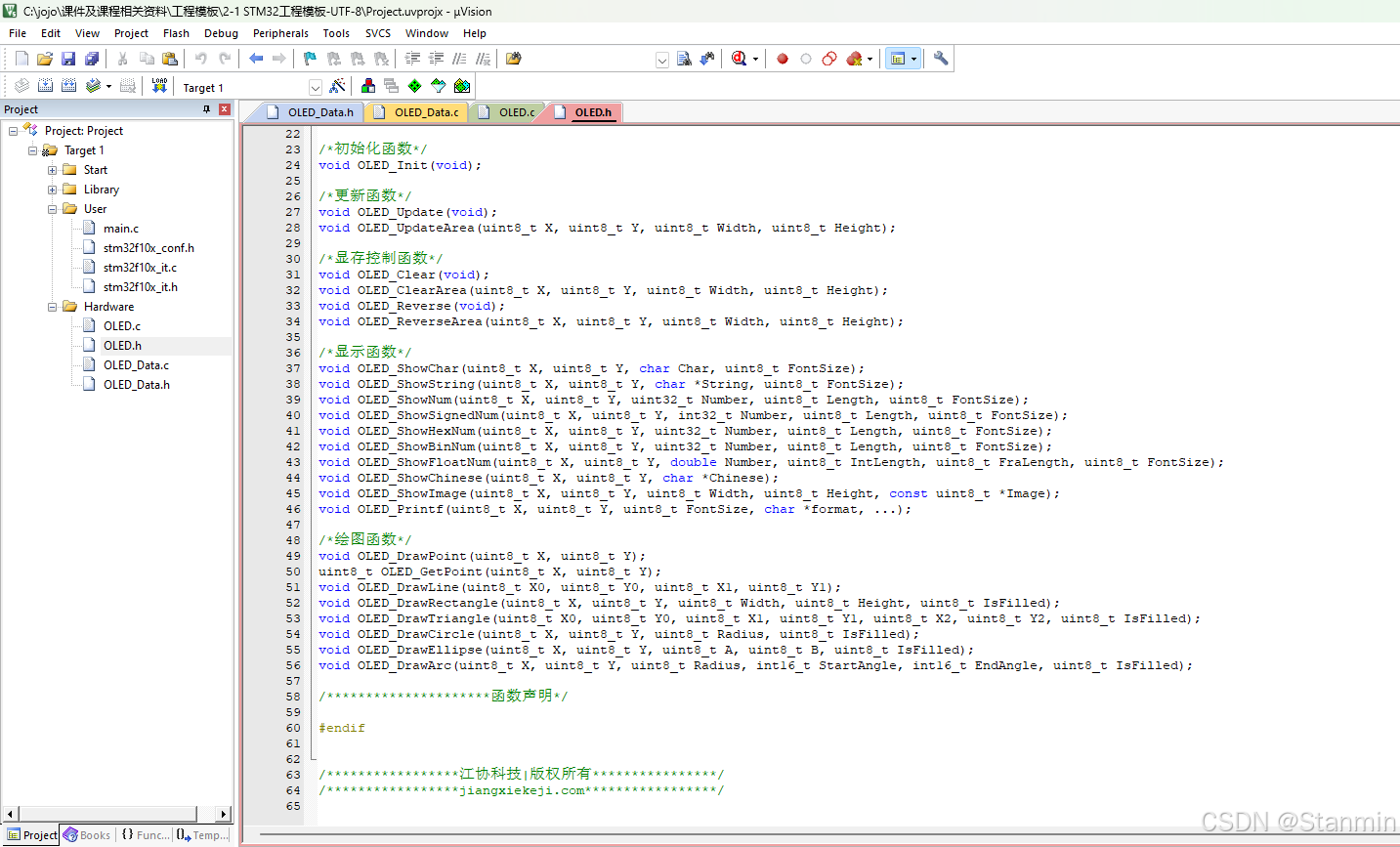Pin the Project panel with the pushpin icon
This screenshot has height=847, width=1400.
point(207,109)
